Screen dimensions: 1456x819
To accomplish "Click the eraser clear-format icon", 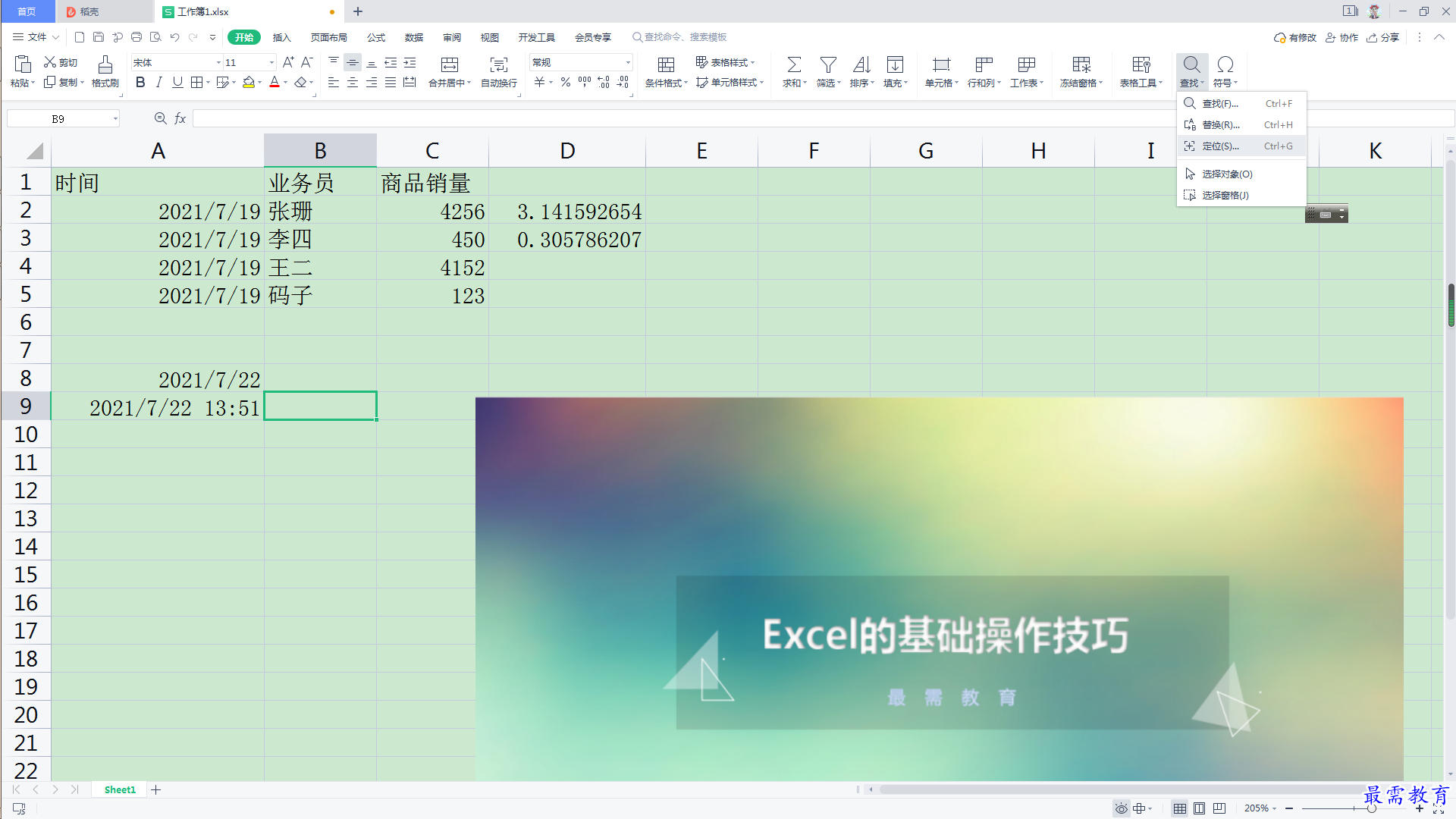I will 301,83.
